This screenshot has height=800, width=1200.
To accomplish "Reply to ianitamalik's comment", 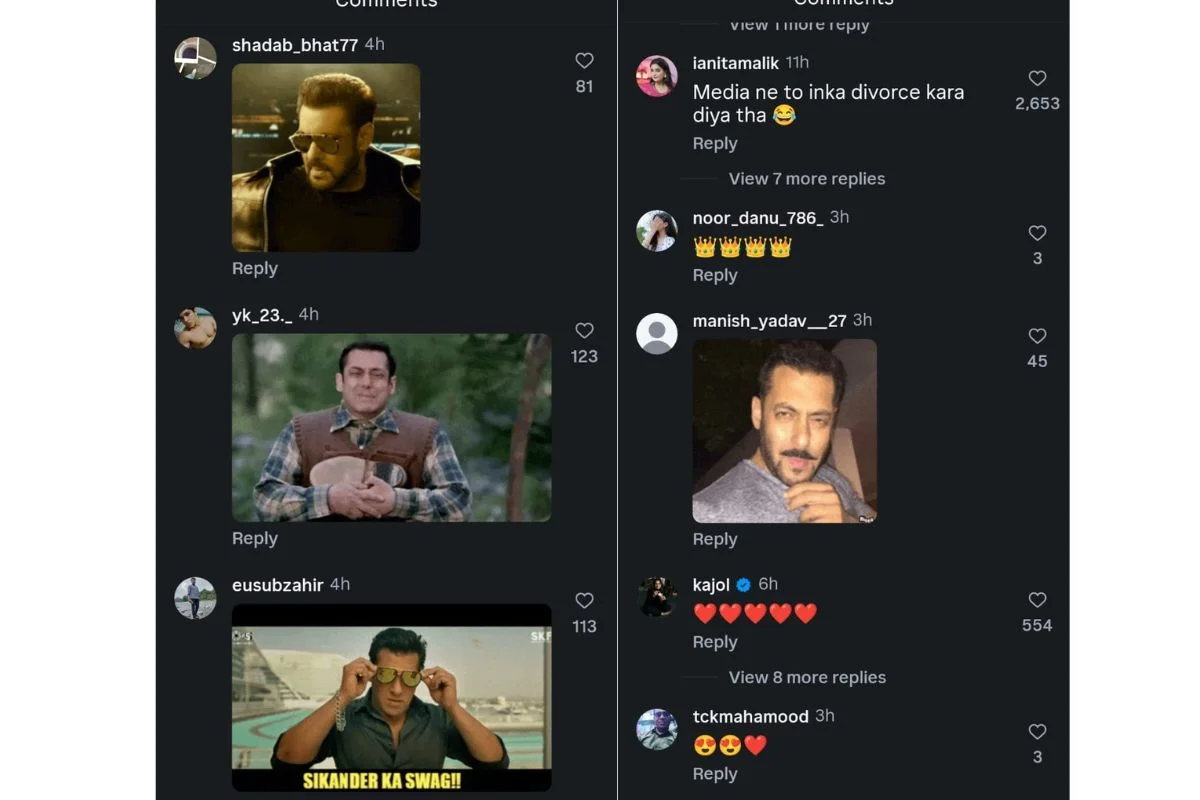I will (715, 143).
